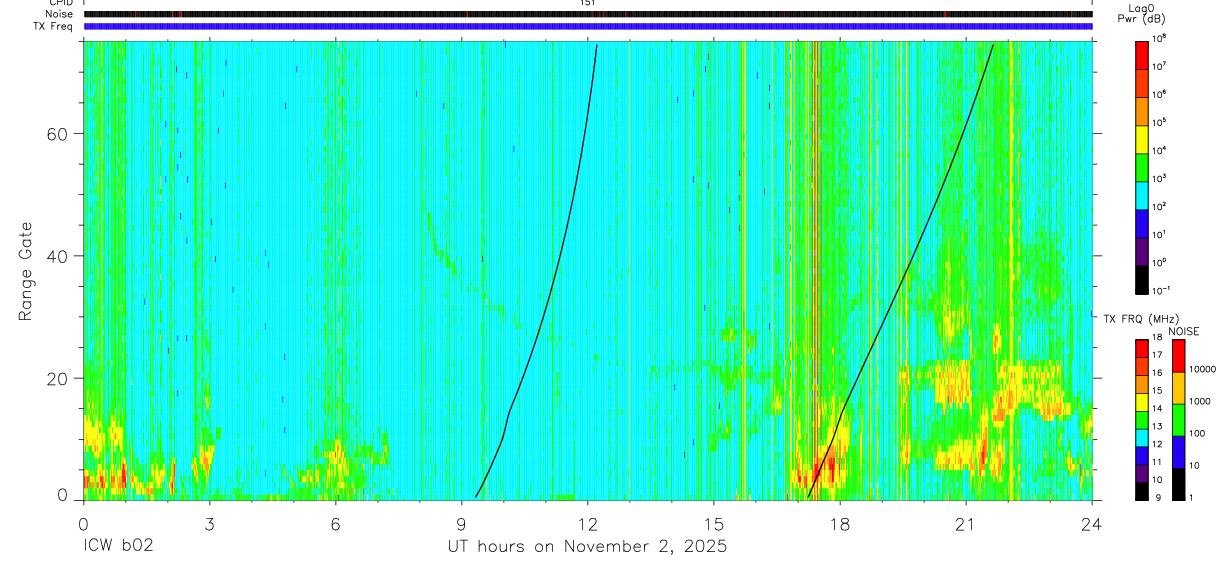The width and height of the screenshot is (1228, 567).
Task: Click the "9" label on the TX FRQ colorbar
Action: 1157,498
